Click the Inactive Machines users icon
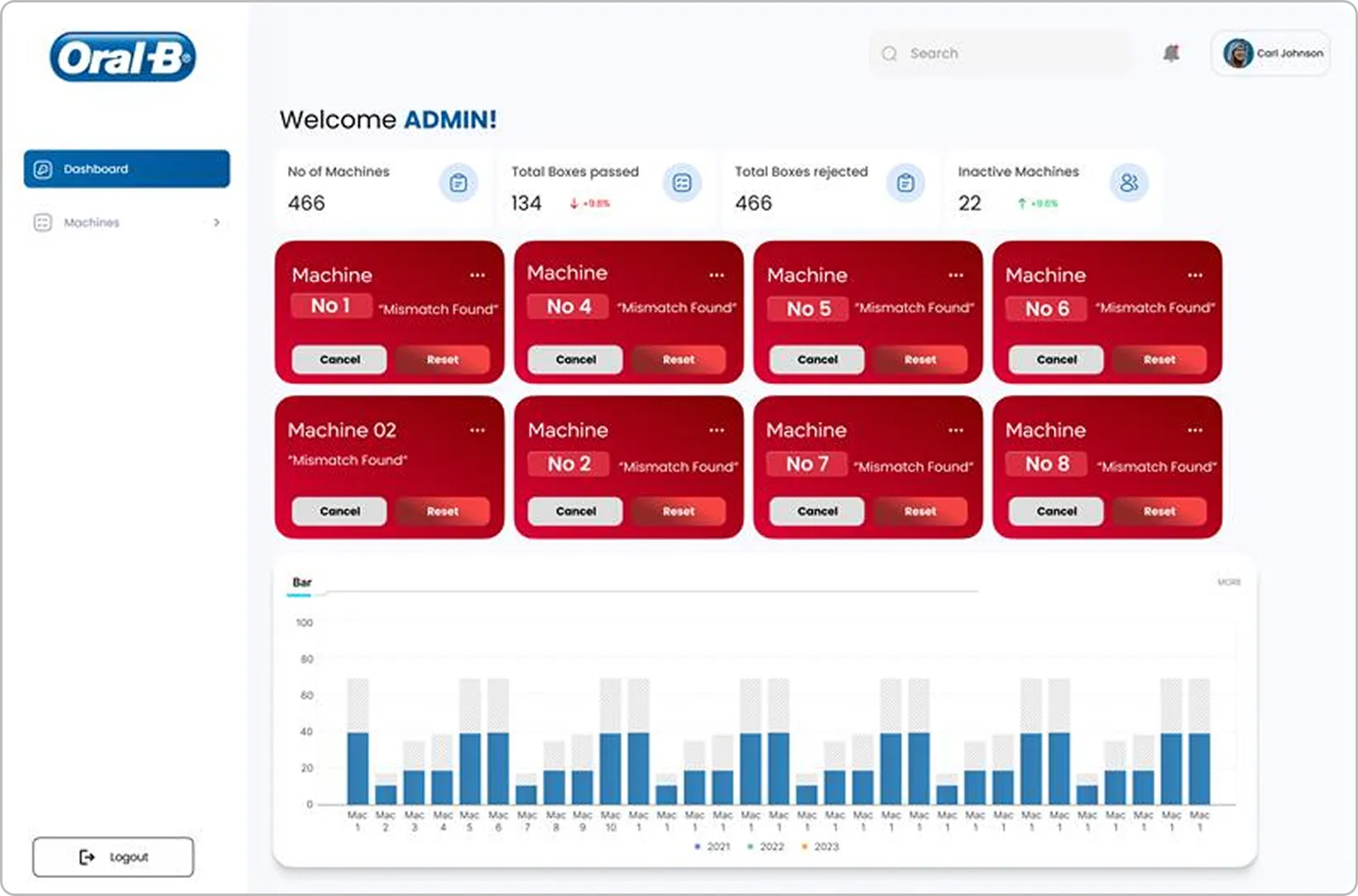 1129,183
